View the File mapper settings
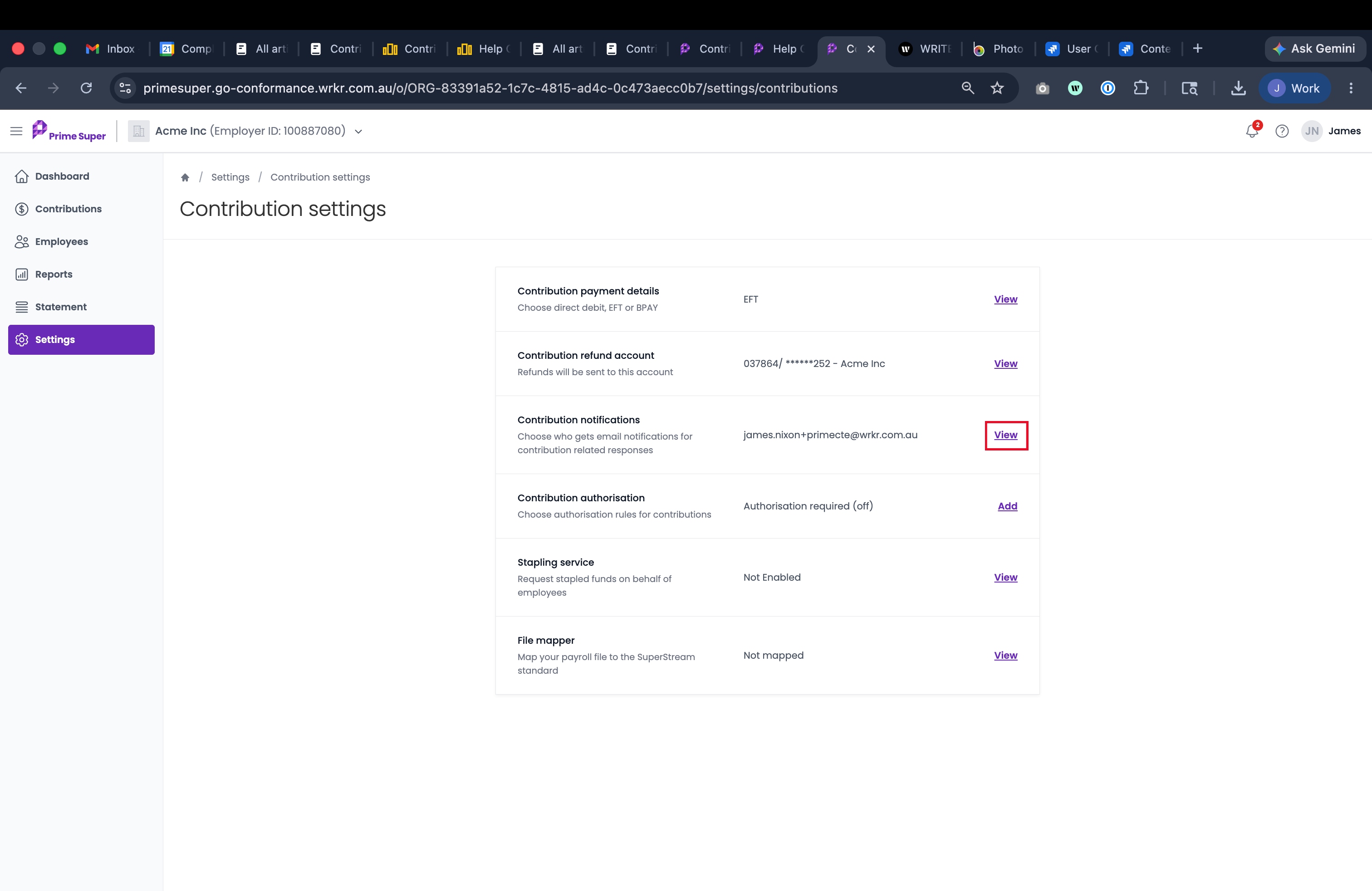The width and height of the screenshot is (1372, 891). pyautogui.click(x=1005, y=655)
